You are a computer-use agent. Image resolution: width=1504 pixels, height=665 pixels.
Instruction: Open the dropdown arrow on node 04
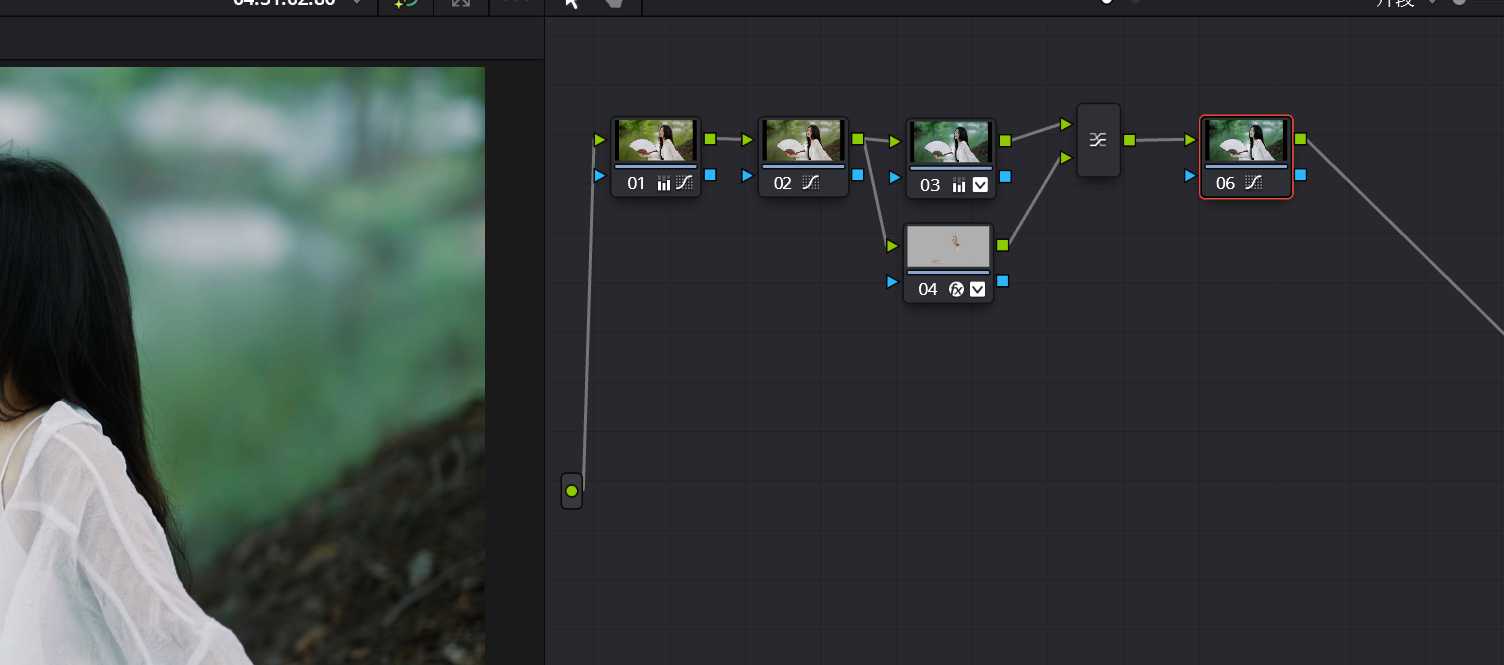pos(978,289)
